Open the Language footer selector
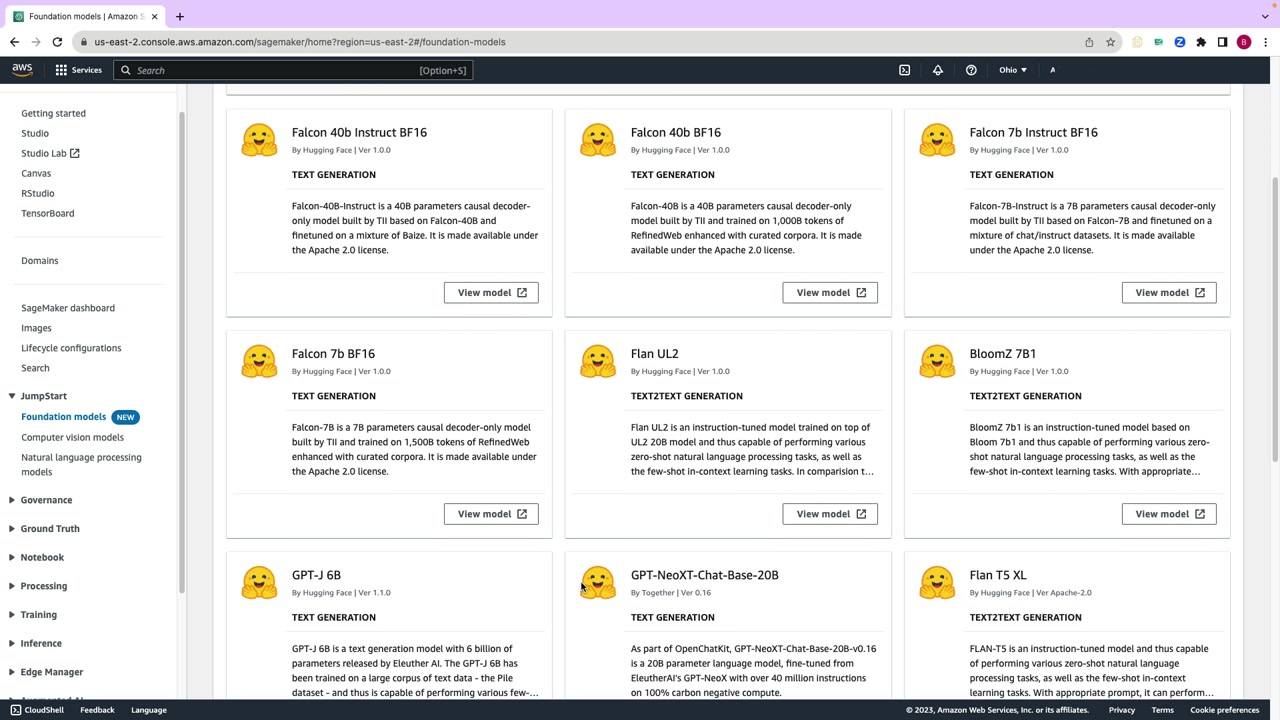The height and width of the screenshot is (720, 1280). pos(148,710)
